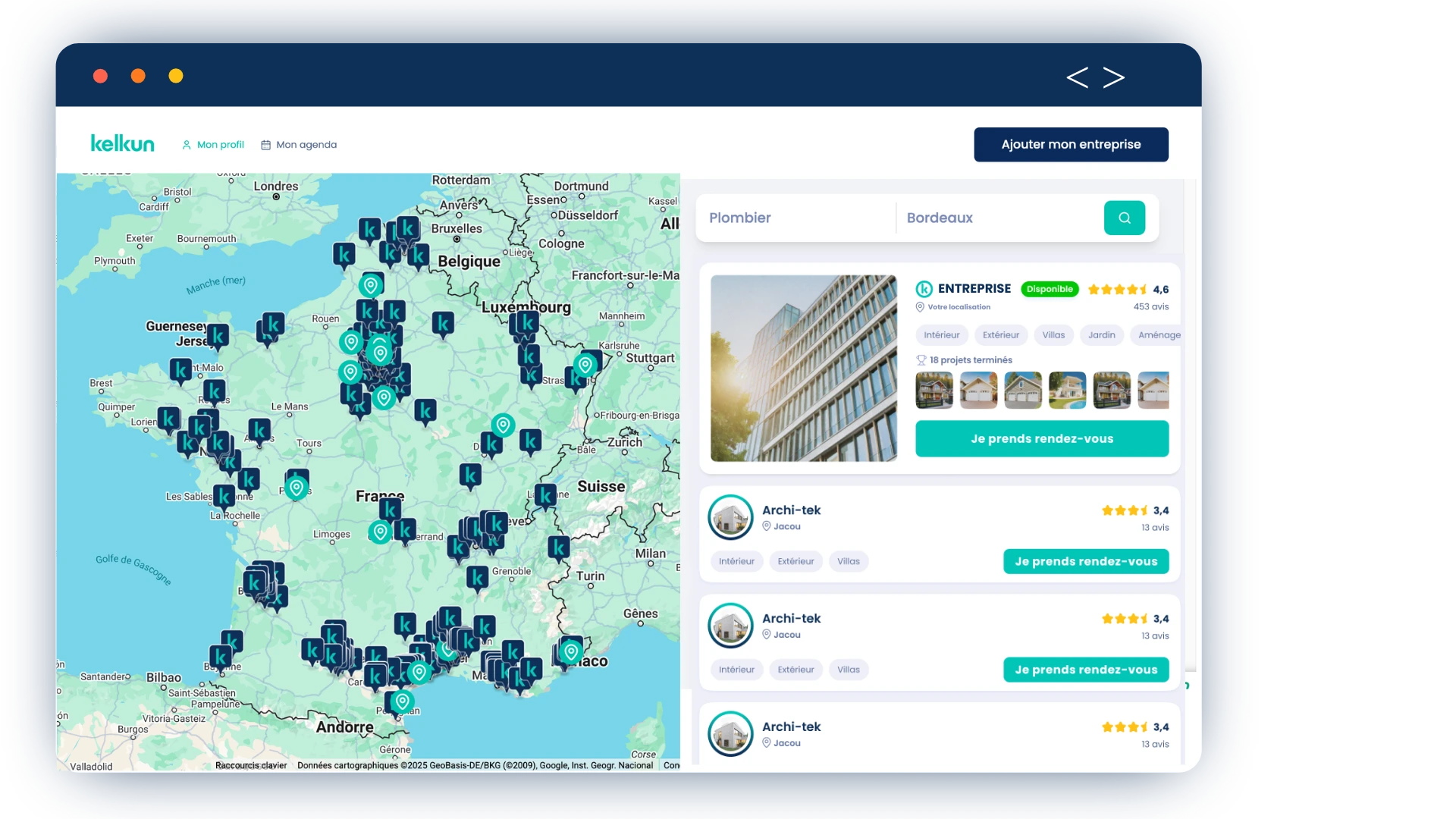Image resolution: width=1456 pixels, height=819 pixels.
Task: Select Extérieur tag on second Archi-tek card
Action: coord(795,670)
